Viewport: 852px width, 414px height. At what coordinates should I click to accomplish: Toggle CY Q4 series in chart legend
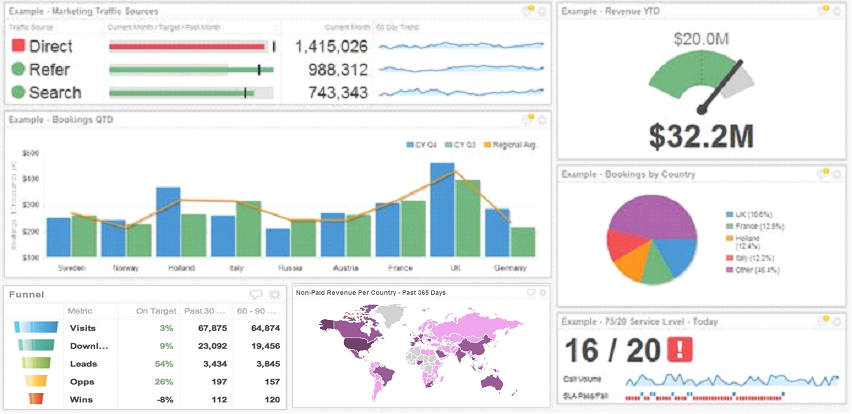coord(420,145)
